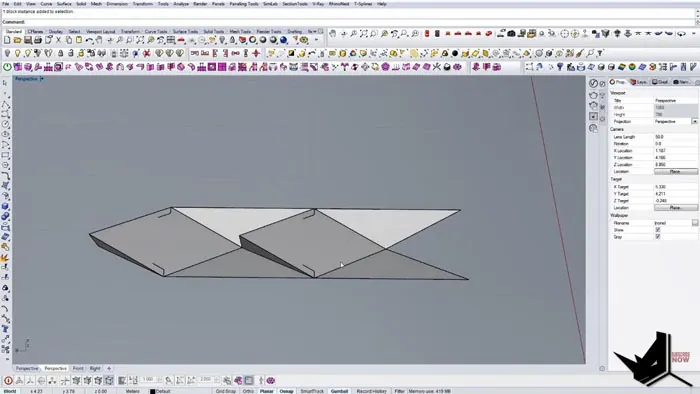
Task: Click the camera icon in right toolbar
Action: 512,33
